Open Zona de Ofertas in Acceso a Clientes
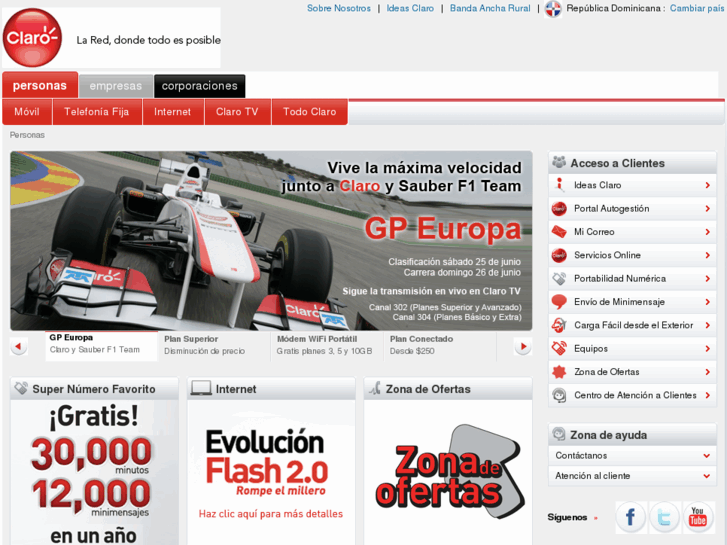 [x=632, y=372]
